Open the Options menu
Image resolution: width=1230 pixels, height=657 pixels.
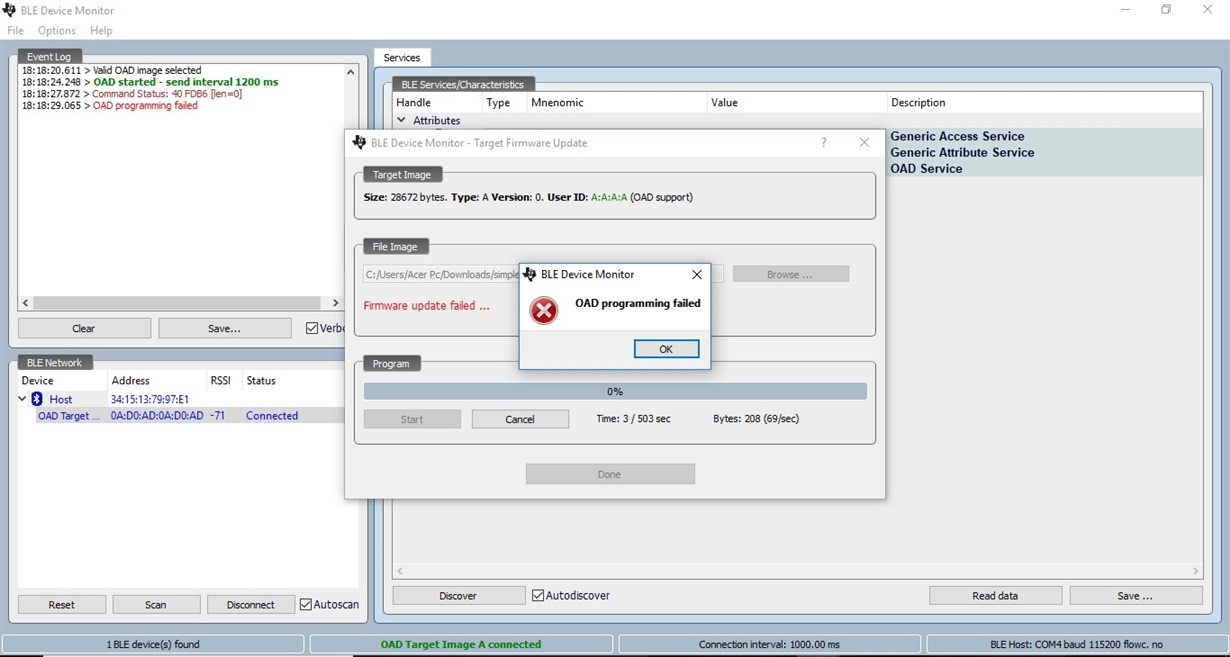tap(57, 31)
